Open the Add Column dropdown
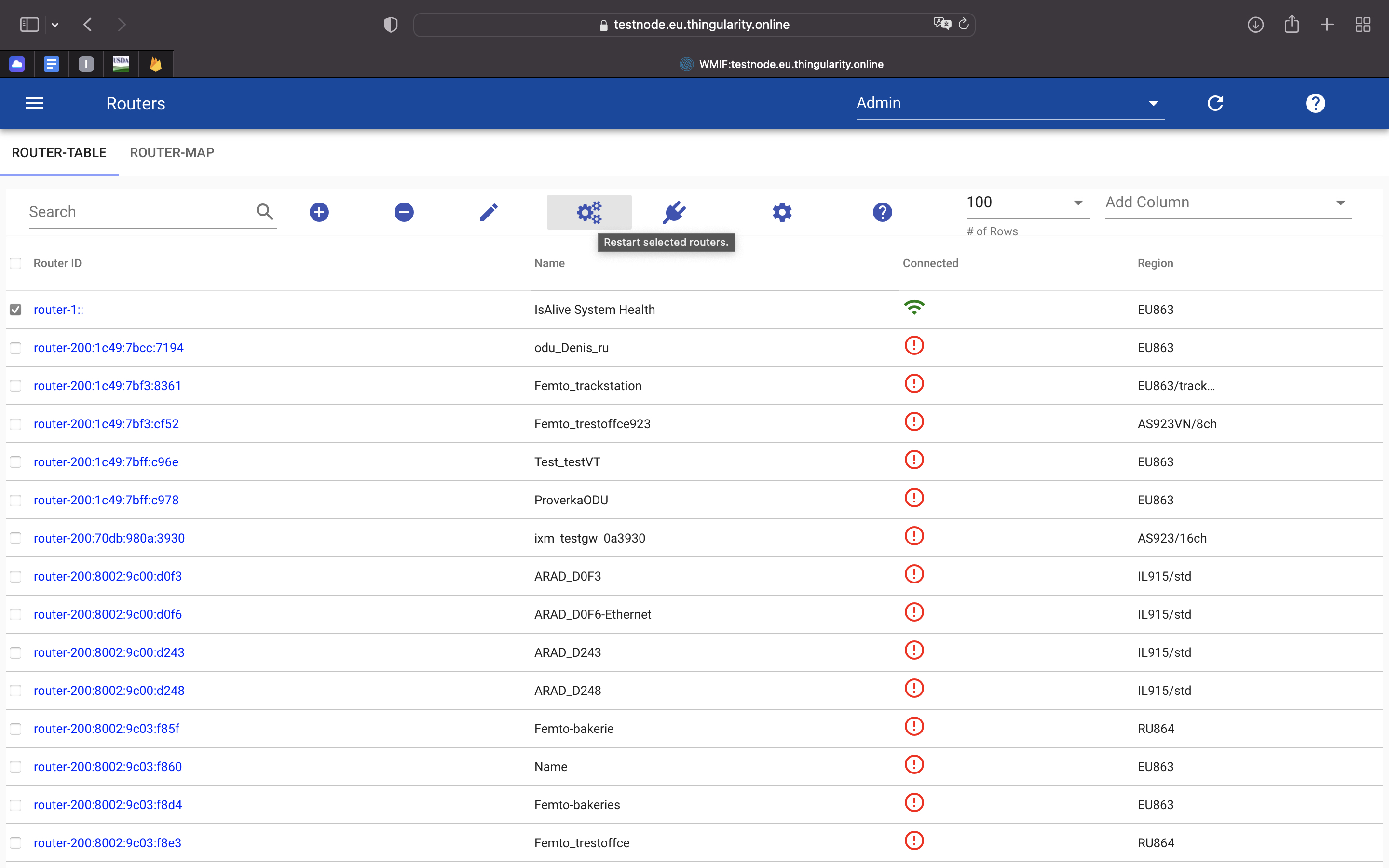 1228,203
